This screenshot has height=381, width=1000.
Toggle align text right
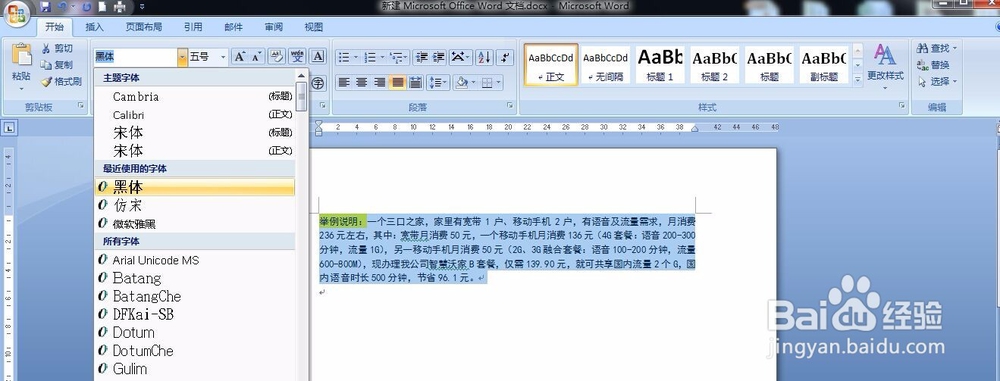[379, 82]
